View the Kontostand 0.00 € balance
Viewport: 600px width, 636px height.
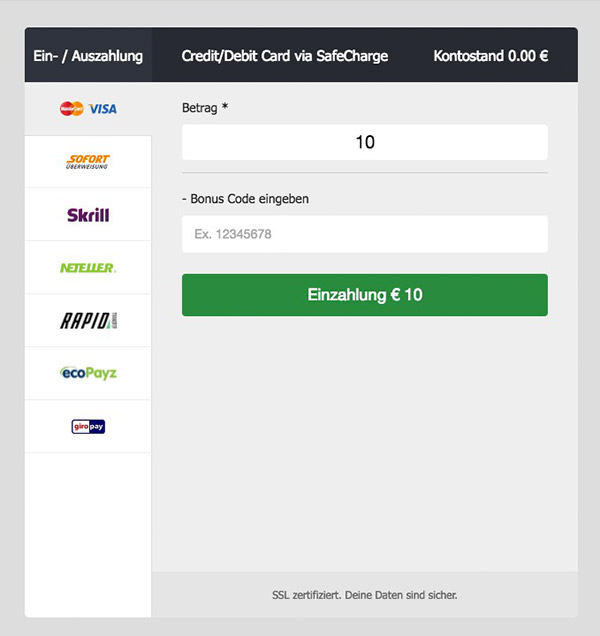point(491,56)
